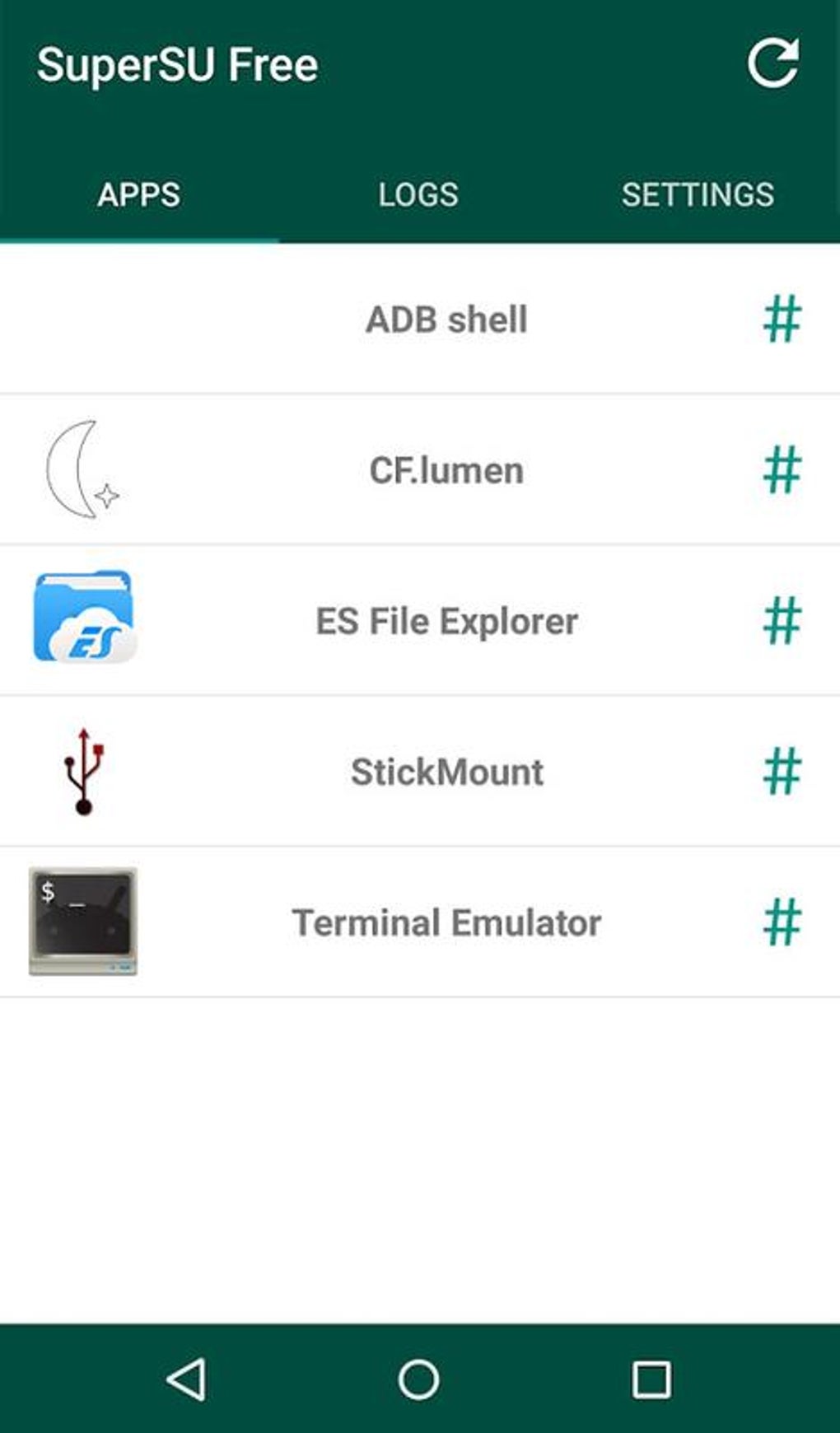The height and width of the screenshot is (1433, 840).
Task: Tap the CF.lumen moon icon
Action: (82, 469)
